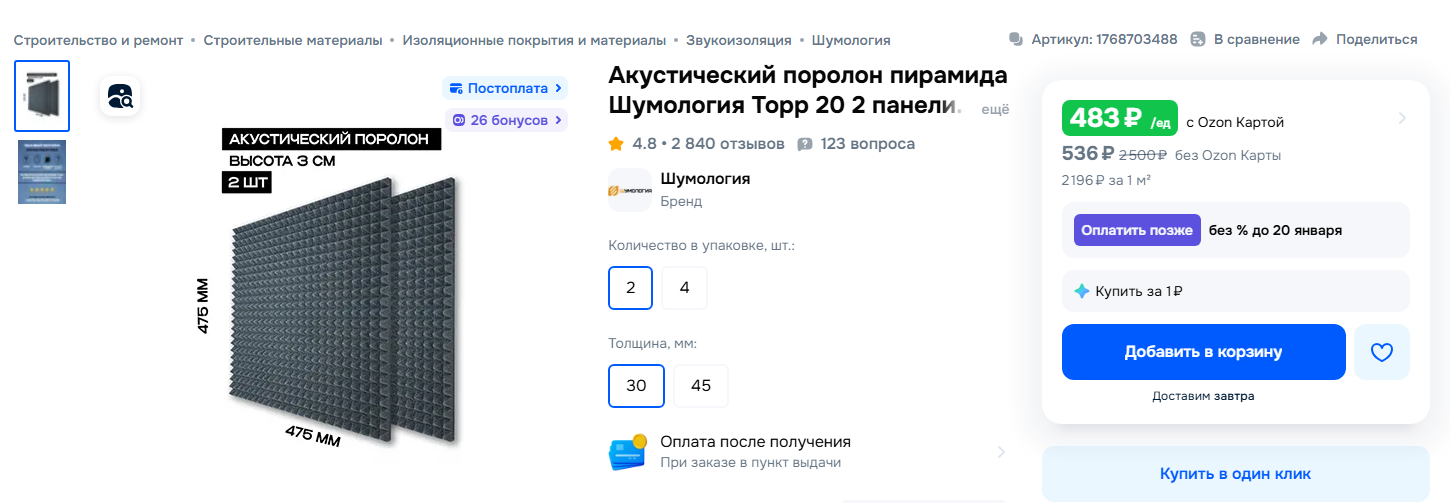1450x503 pixels.
Task: Open the Постоплата badge
Action: coord(505,88)
